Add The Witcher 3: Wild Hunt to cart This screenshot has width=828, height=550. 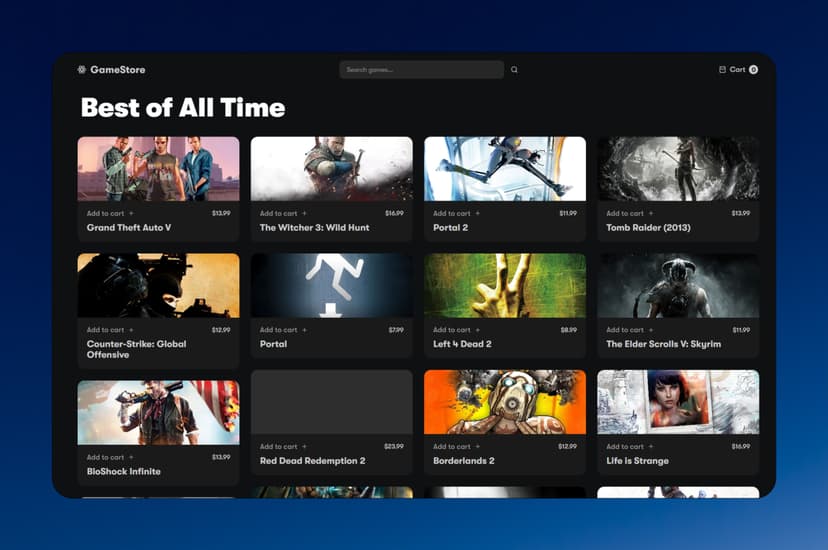(x=284, y=213)
